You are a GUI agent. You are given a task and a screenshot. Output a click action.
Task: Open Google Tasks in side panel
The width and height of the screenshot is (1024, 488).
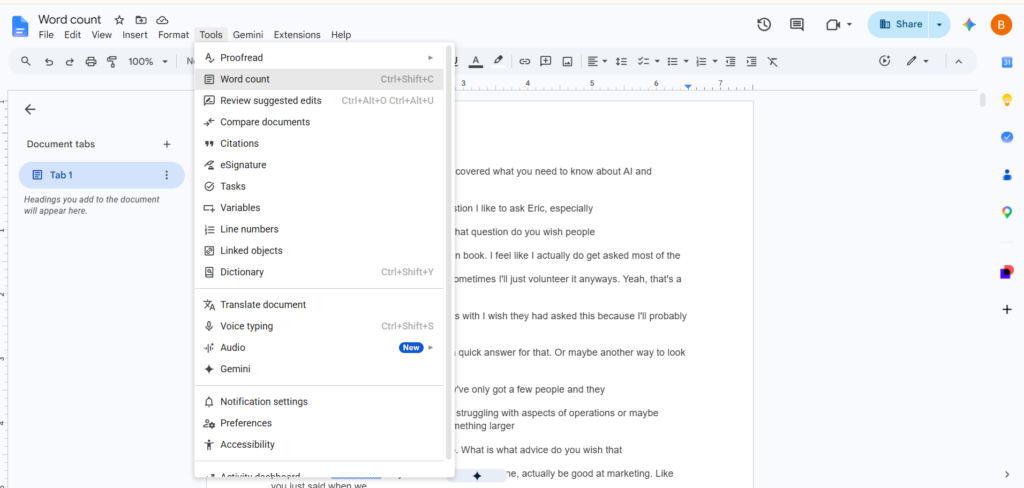pyautogui.click(x=1006, y=137)
